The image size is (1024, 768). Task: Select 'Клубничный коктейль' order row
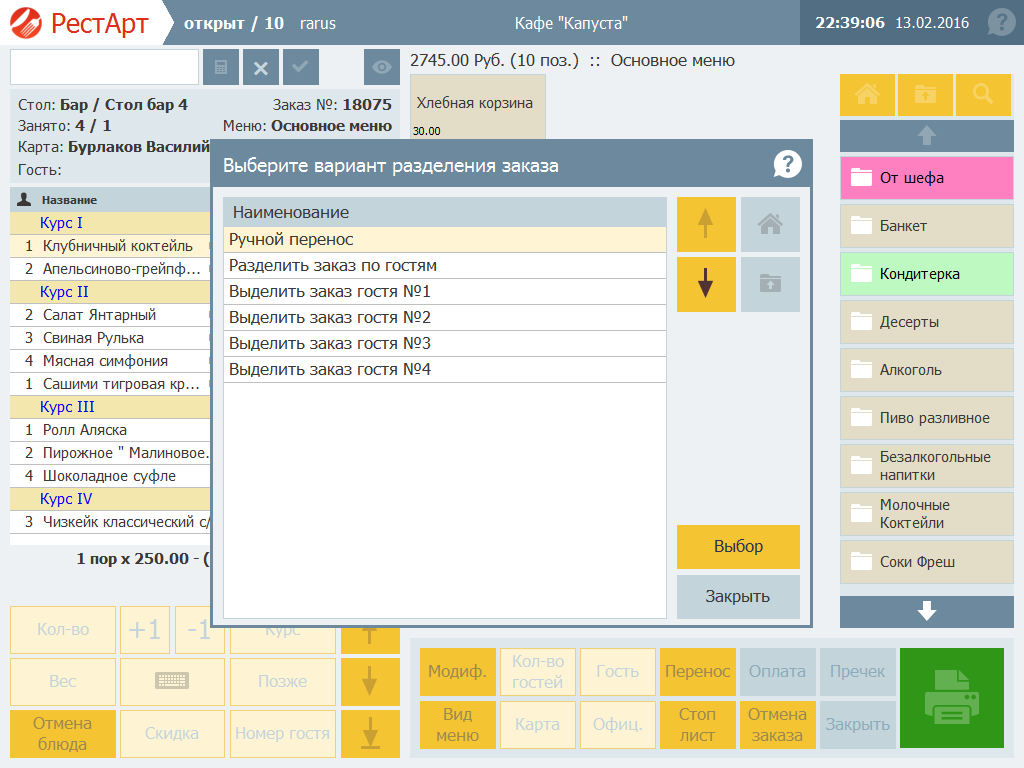pos(110,246)
